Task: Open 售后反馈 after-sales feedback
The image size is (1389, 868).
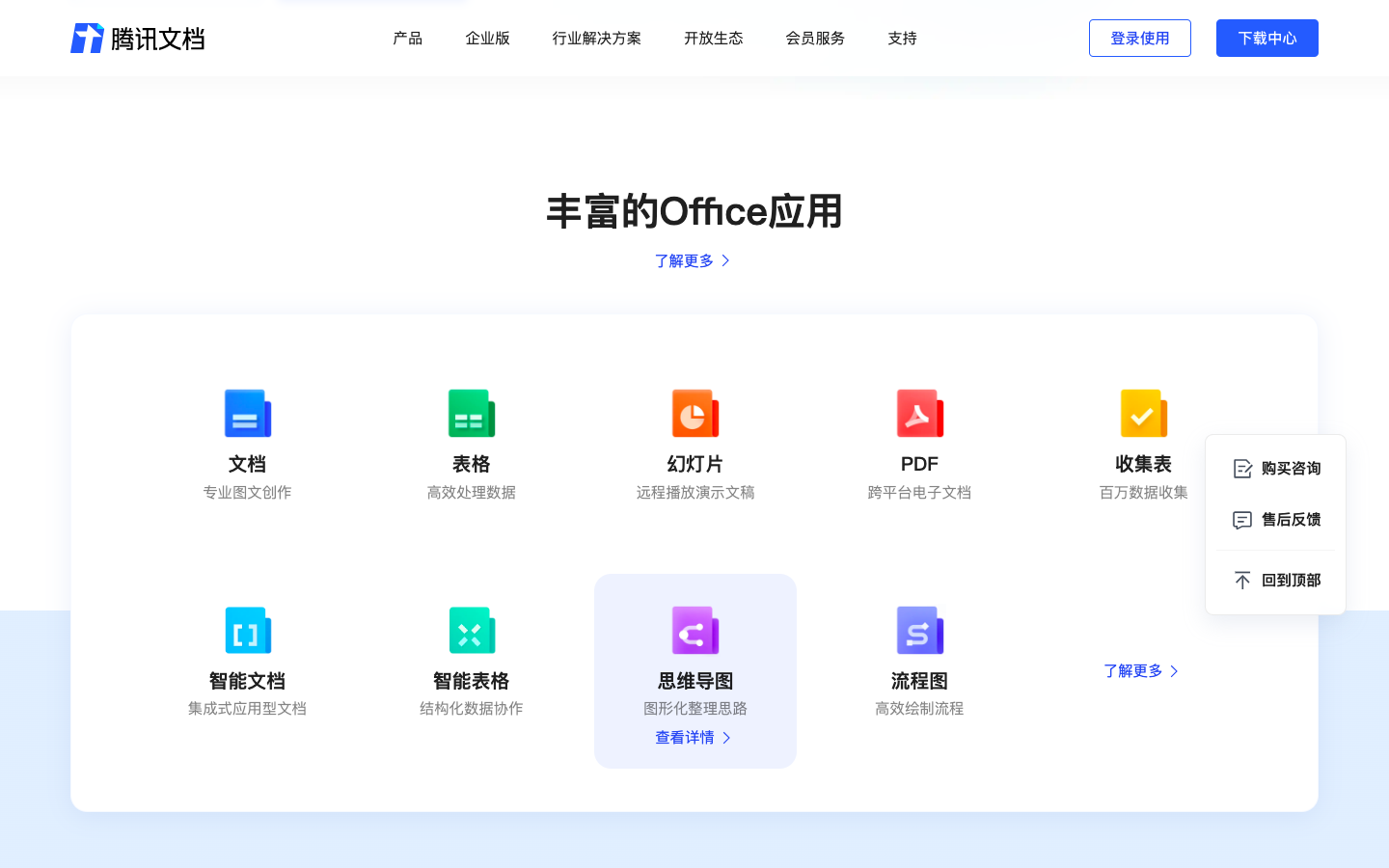Action: pos(1275,520)
